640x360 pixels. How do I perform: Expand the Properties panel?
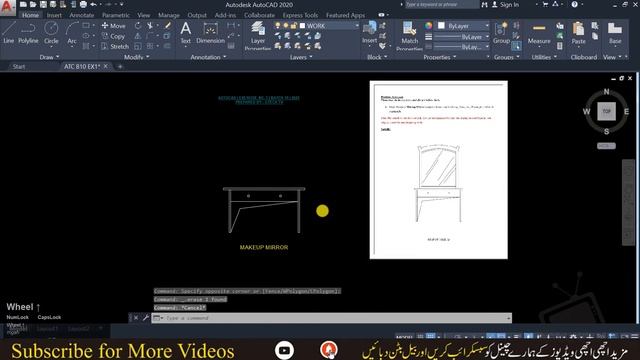440,57
